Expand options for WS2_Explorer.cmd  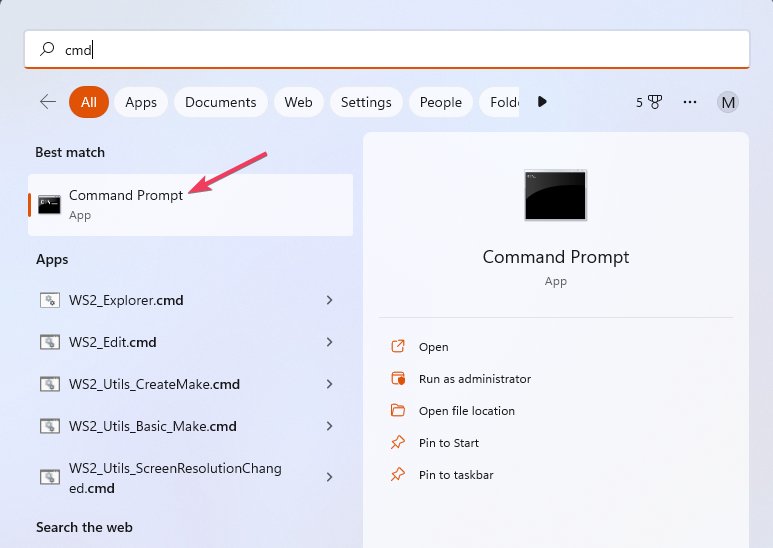click(329, 300)
